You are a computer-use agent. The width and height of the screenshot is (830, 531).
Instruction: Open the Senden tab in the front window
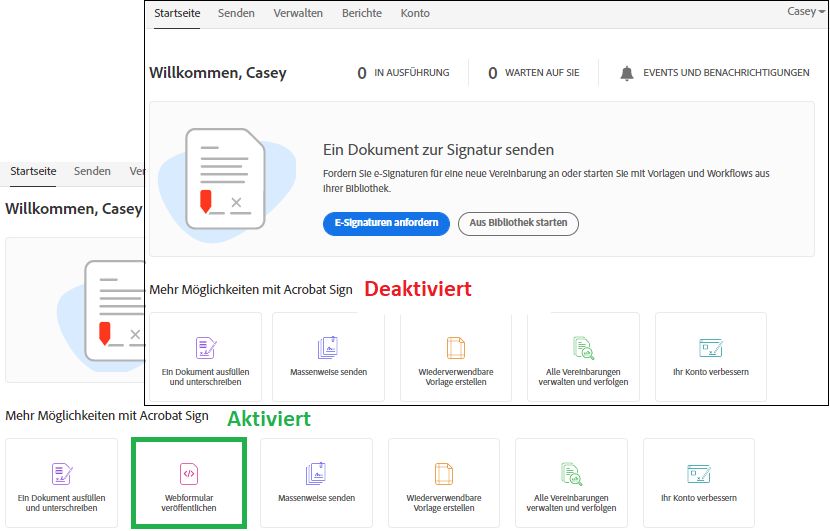tap(236, 13)
